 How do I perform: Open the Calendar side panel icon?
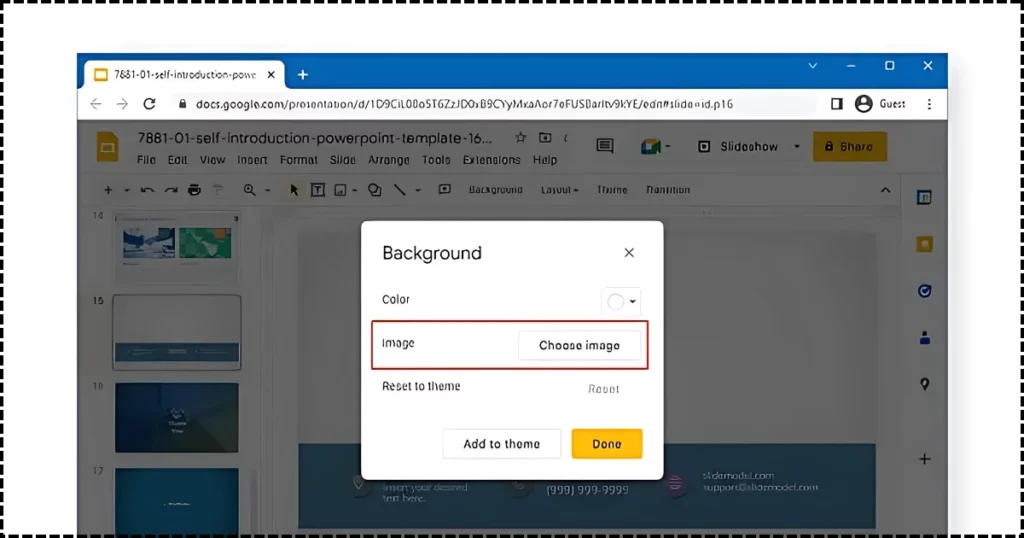924,197
